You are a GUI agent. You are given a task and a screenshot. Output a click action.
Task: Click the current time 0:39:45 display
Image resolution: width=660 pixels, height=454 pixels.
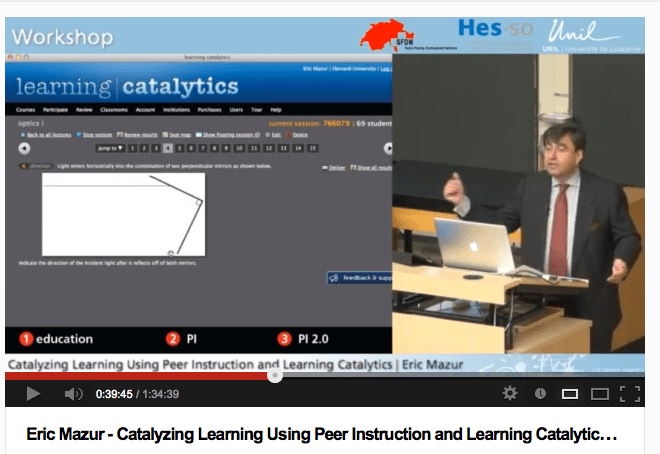click(114, 394)
